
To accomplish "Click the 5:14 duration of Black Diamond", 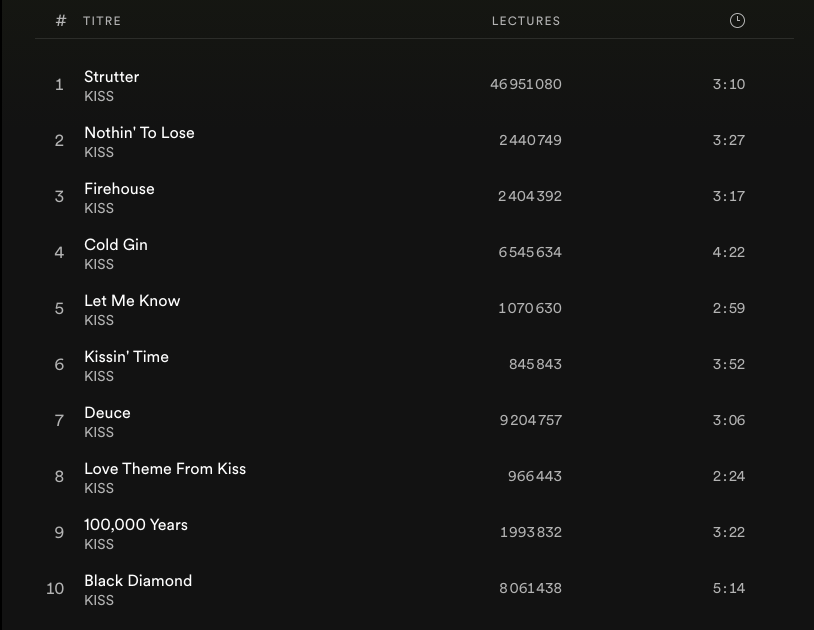I will click(729, 589).
